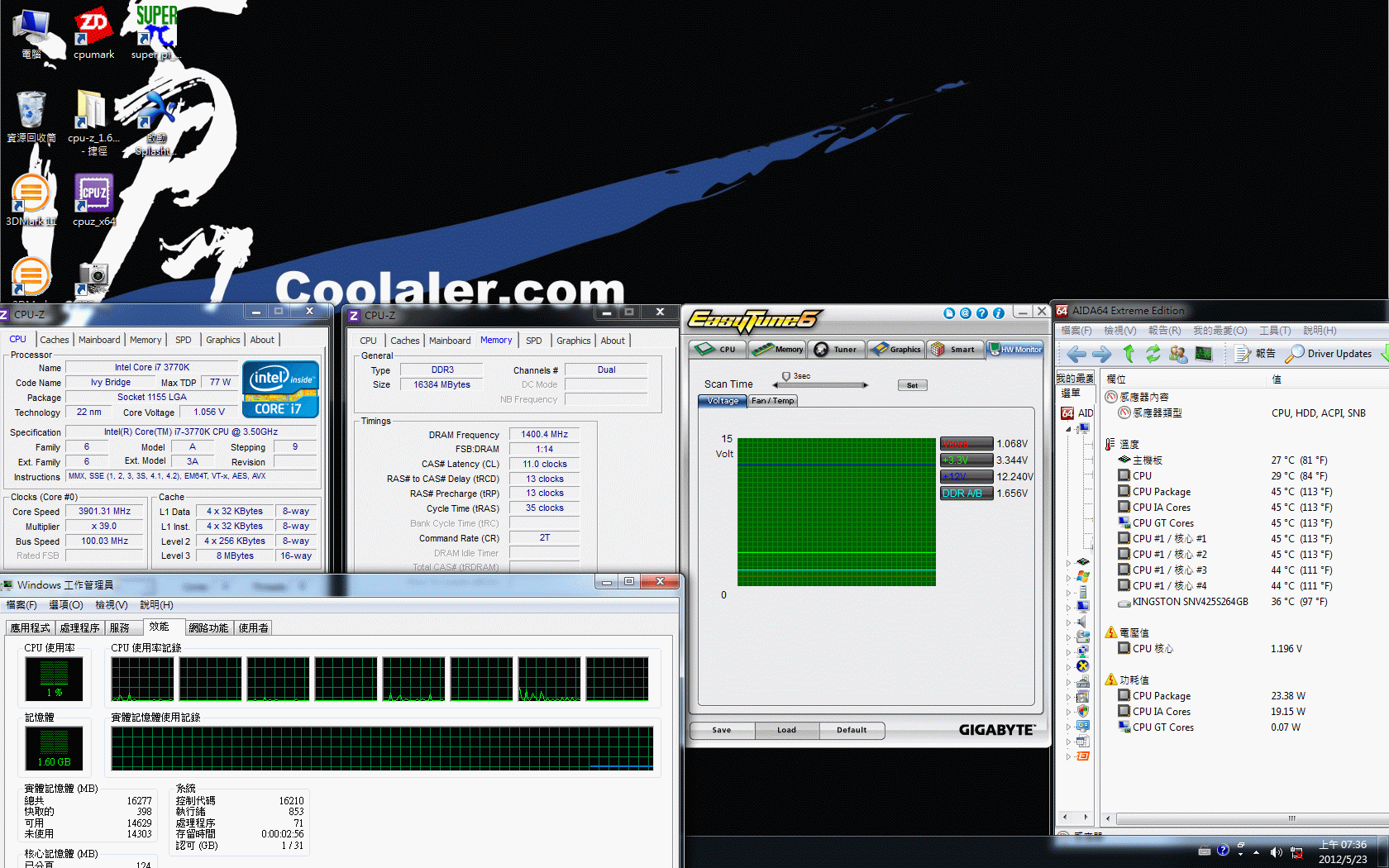Expand AIDA64 tree node beside motherboard chip
The width and height of the screenshot is (1389, 868).
pos(1068,562)
